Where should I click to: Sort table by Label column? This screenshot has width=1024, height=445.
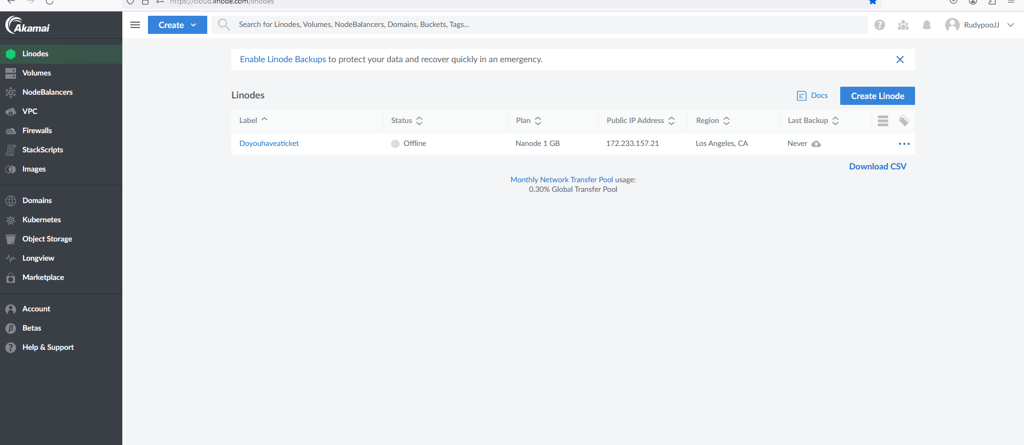(254, 120)
